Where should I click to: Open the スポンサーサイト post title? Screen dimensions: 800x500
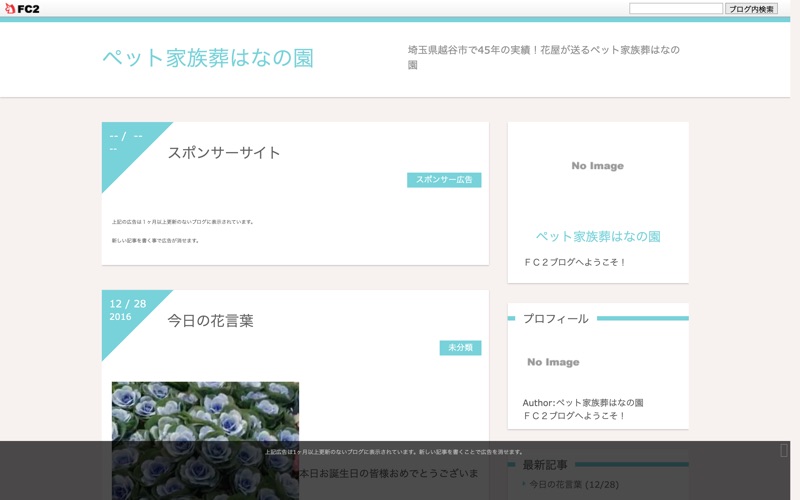tap(224, 153)
